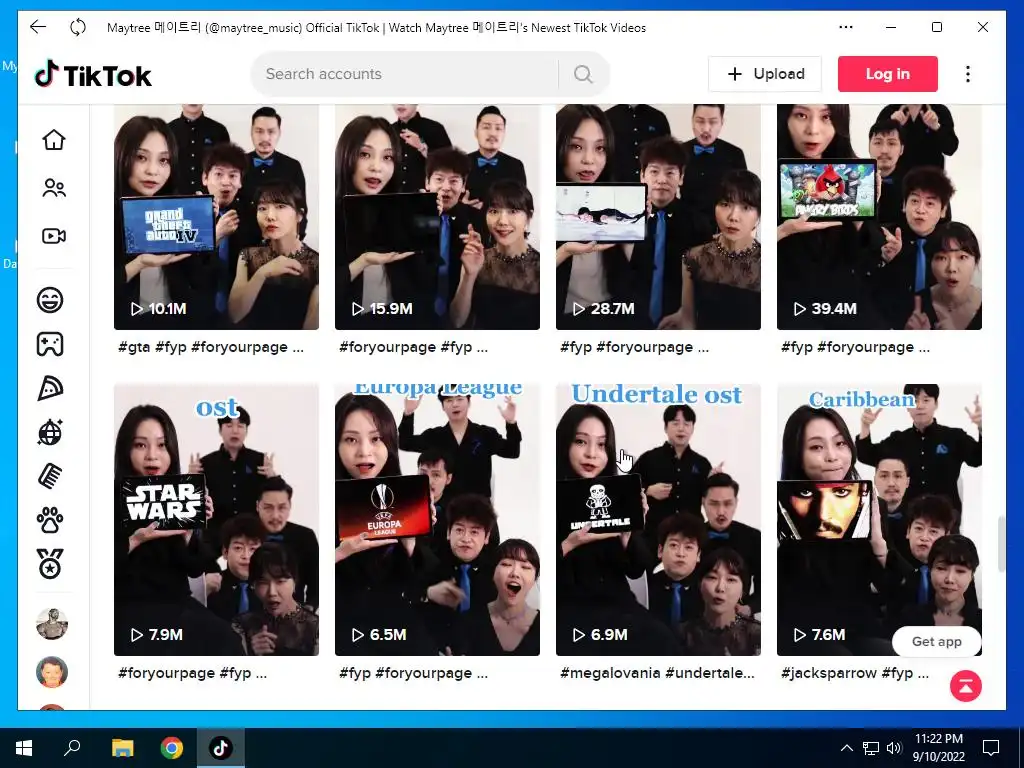The width and height of the screenshot is (1024, 768).
Task: Click the Get app button
Action: [936, 641]
